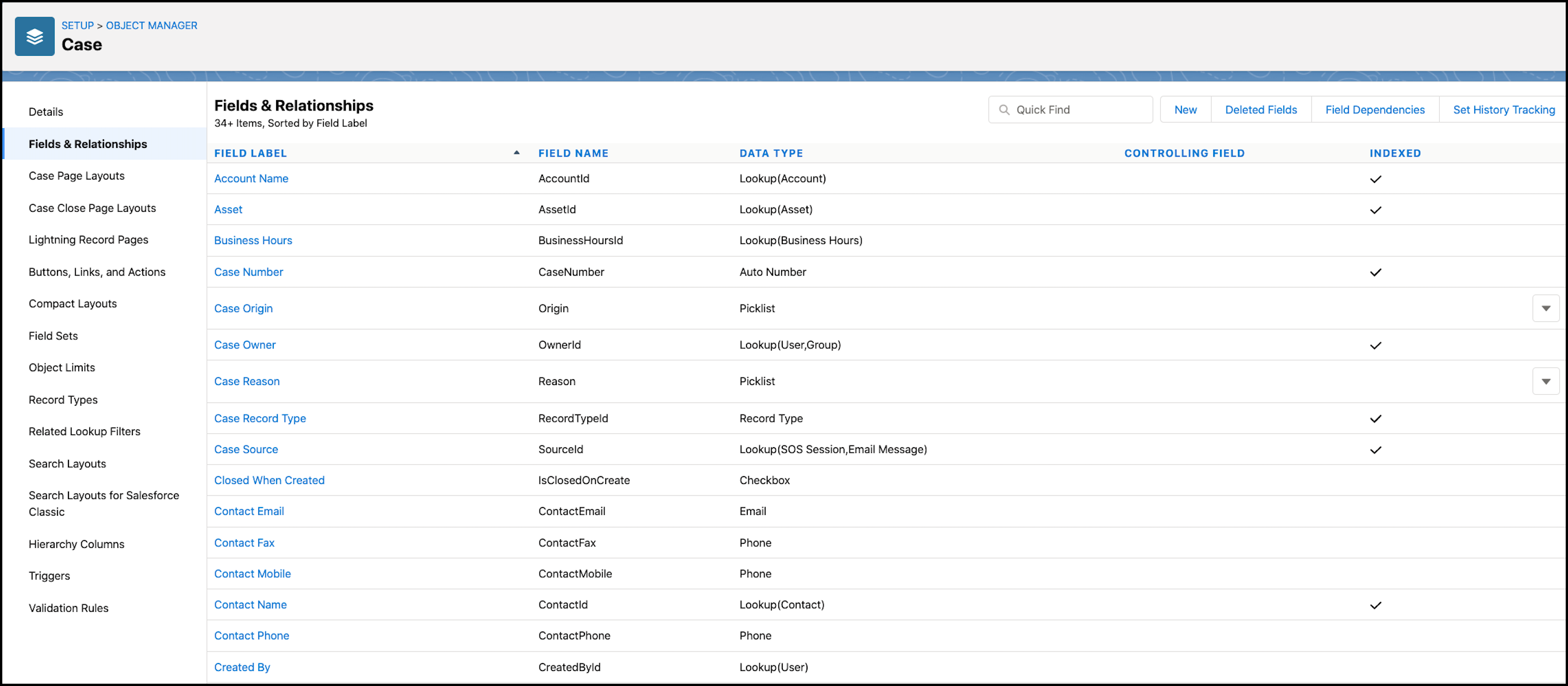The height and width of the screenshot is (686, 1568).
Task: Open the Account Name field
Action: [x=251, y=178]
